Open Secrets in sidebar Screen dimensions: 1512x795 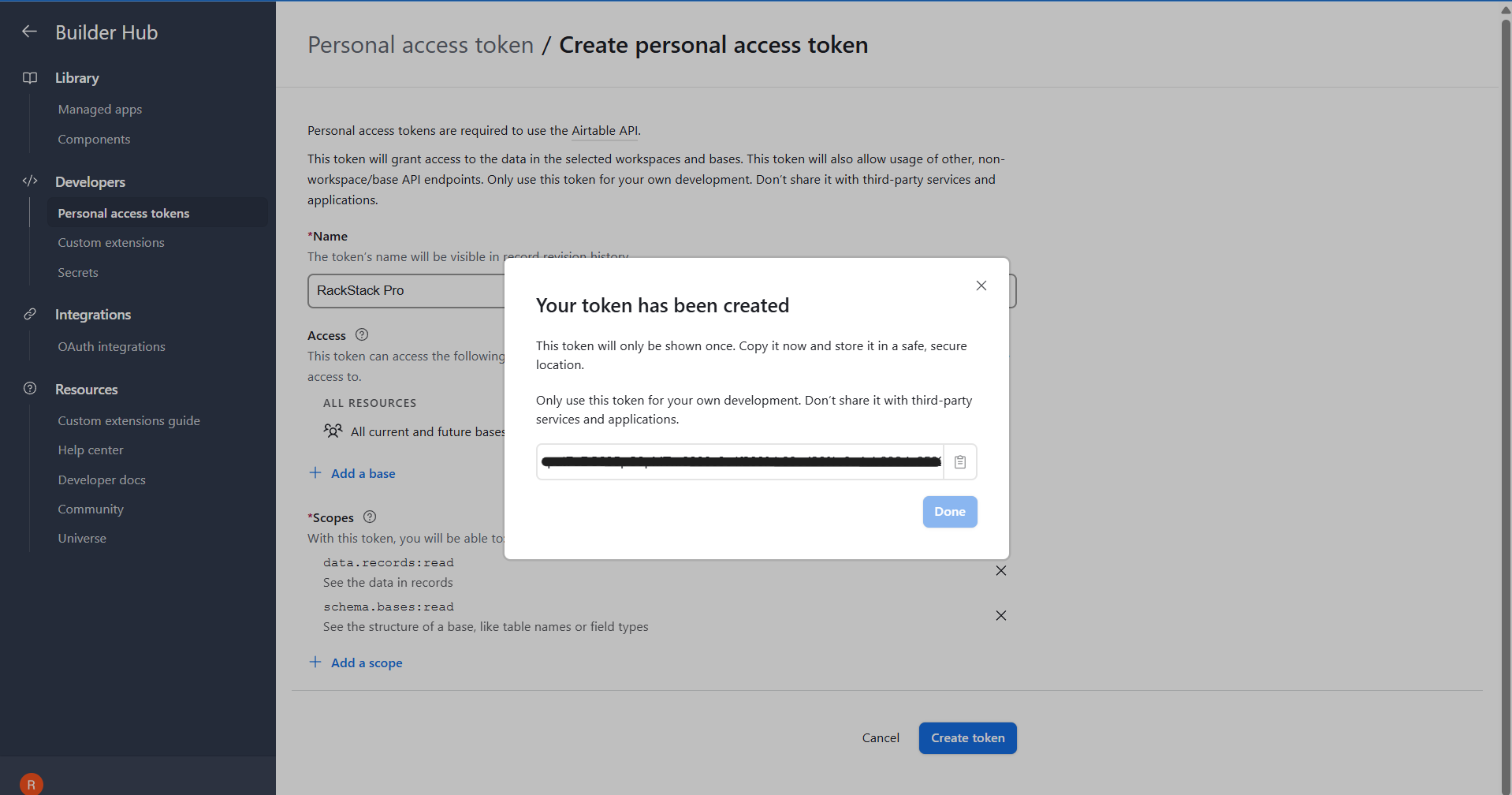(x=78, y=273)
